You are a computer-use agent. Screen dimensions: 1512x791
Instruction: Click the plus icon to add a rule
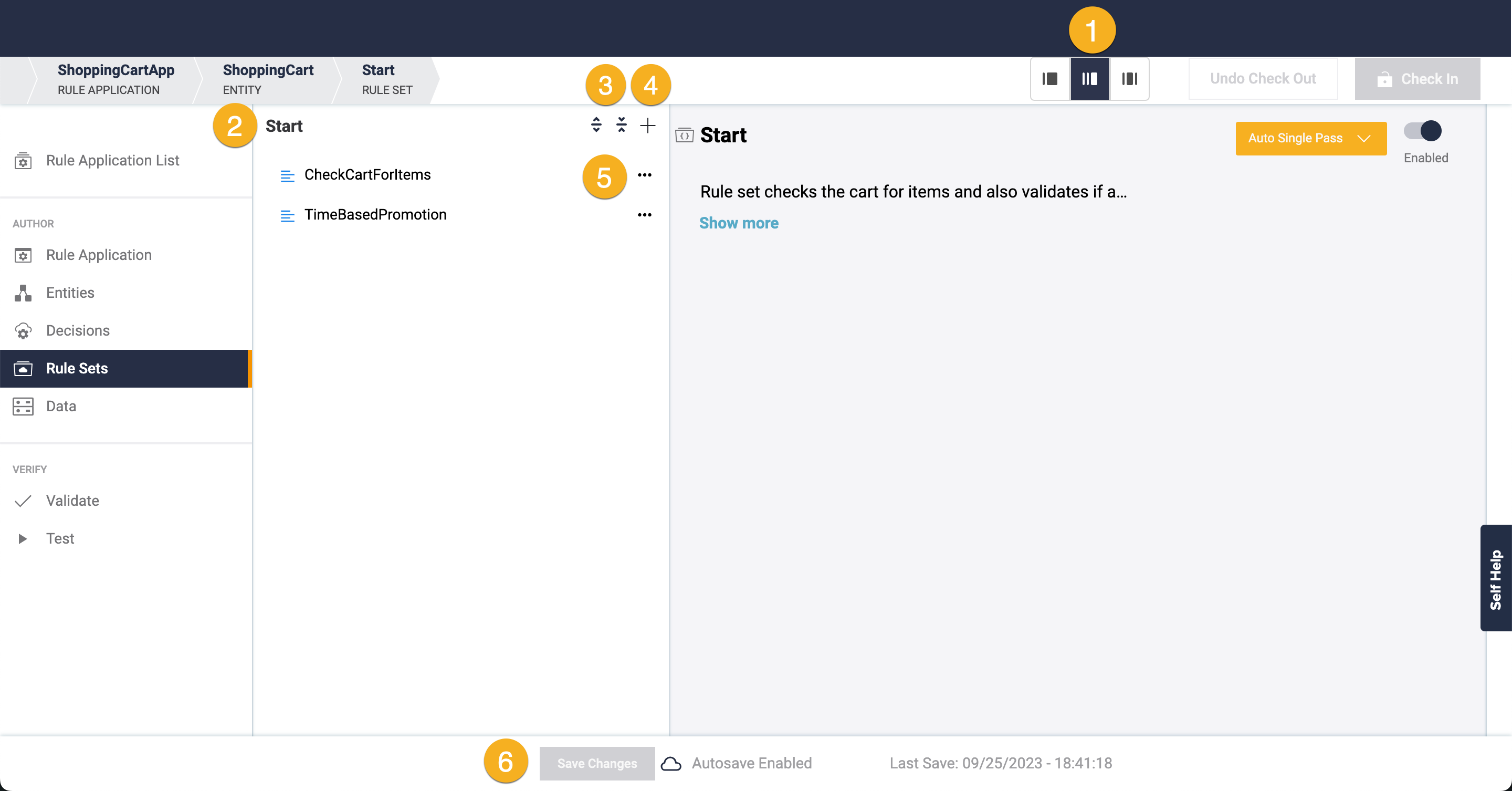point(647,125)
